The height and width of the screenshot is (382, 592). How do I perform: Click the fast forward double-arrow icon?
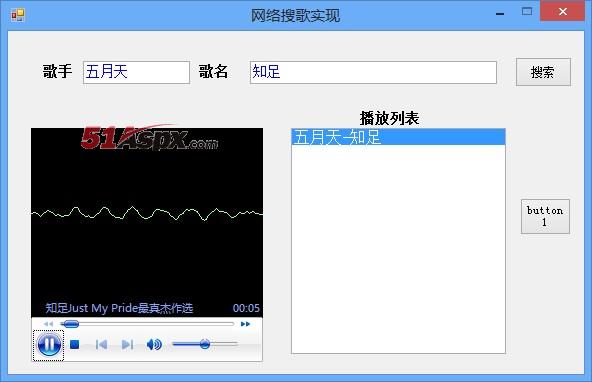245,324
